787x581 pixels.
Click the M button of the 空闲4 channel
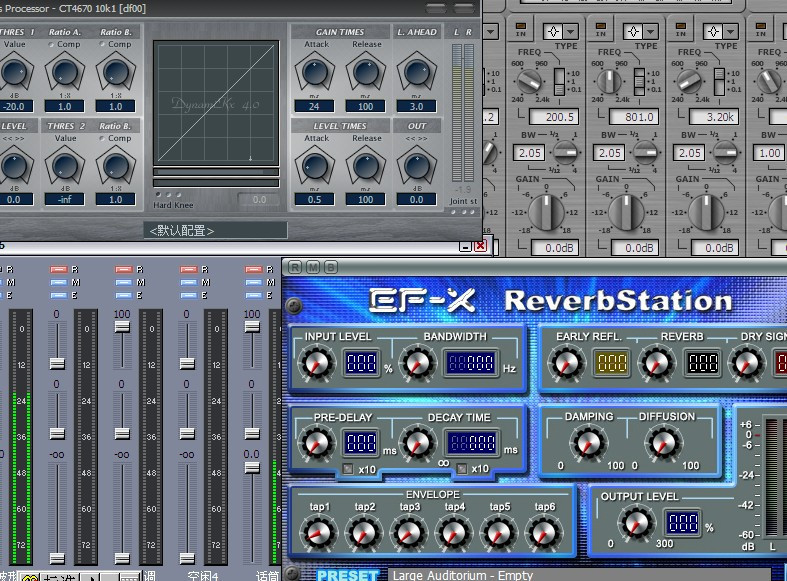point(188,282)
